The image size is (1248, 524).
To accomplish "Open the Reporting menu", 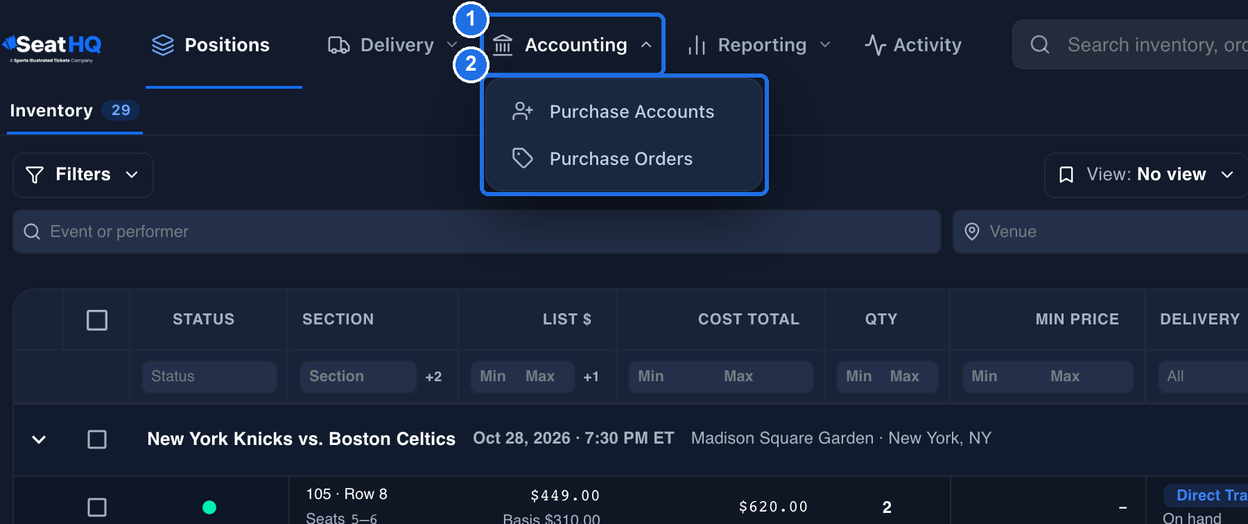I will pos(760,45).
